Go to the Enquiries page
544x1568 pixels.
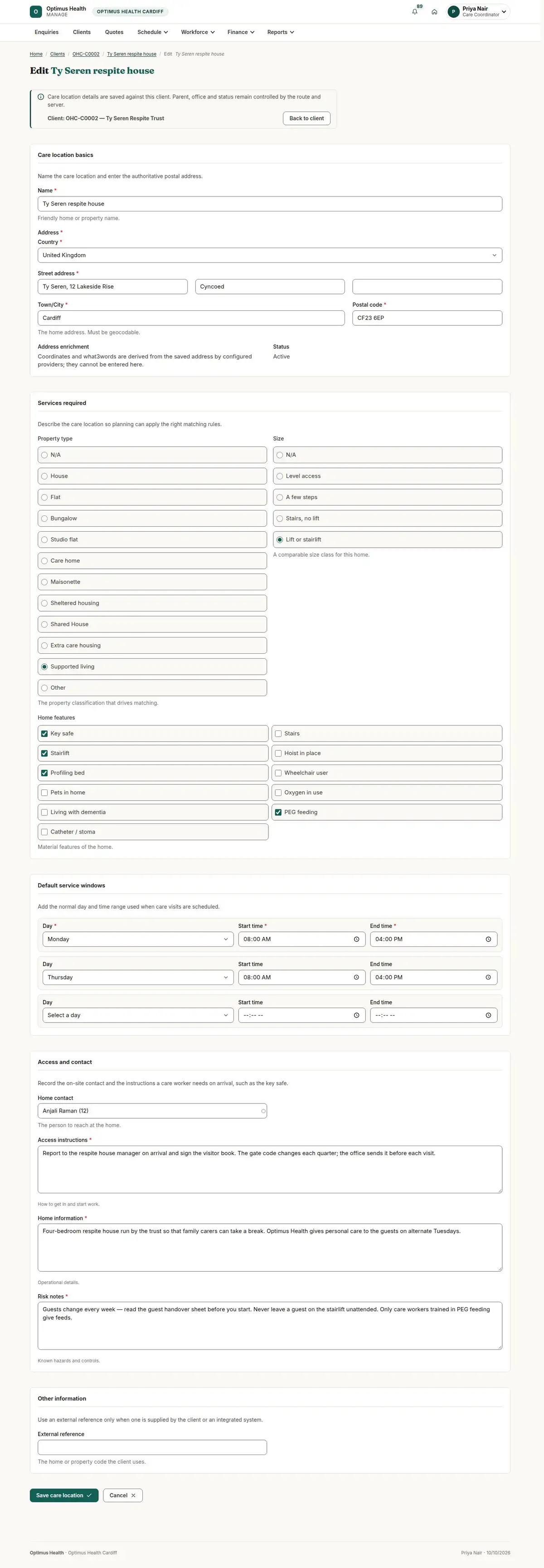click(46, 32)
